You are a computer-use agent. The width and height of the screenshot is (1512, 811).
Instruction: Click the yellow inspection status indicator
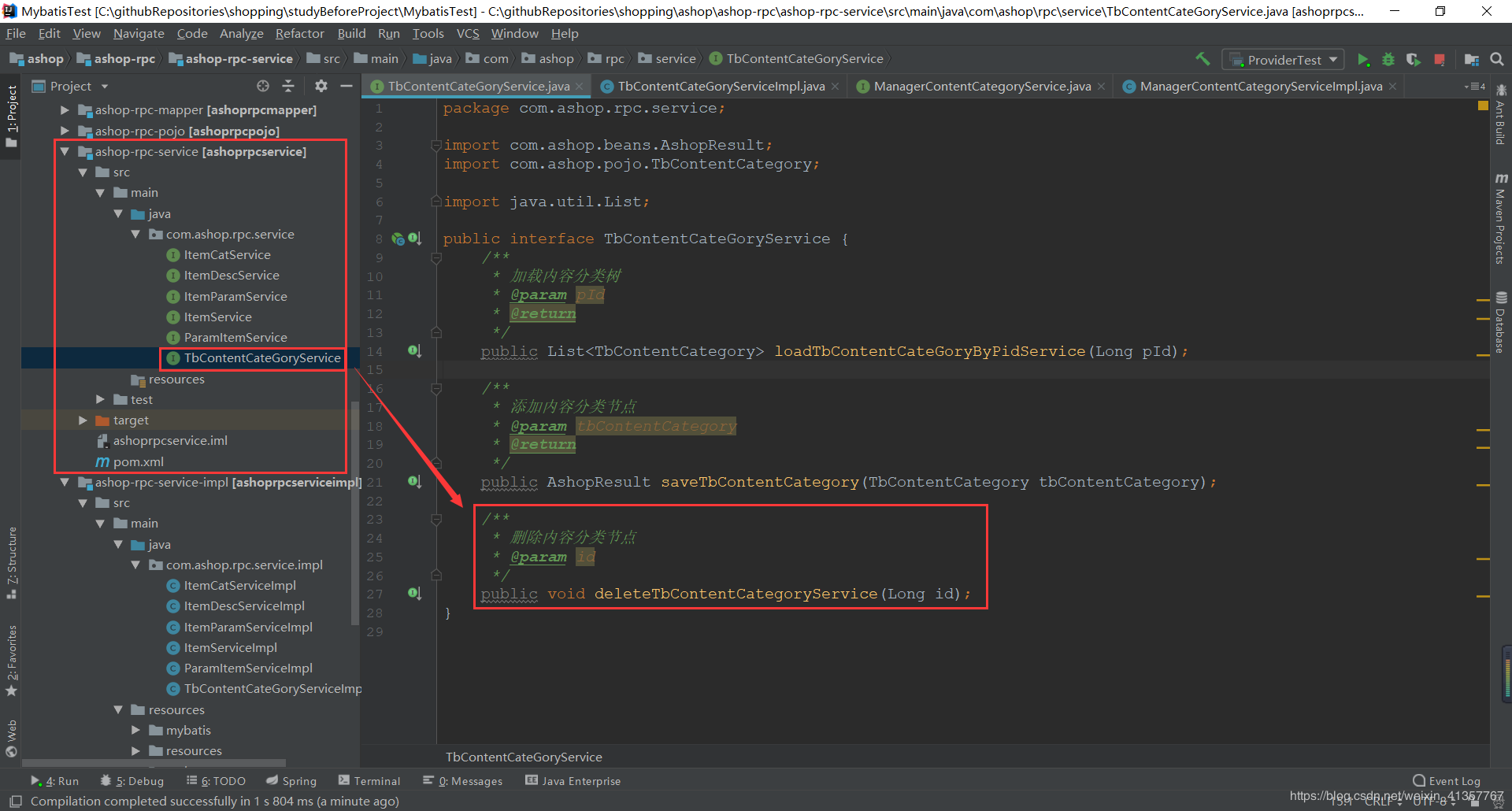coord(1483,106)
